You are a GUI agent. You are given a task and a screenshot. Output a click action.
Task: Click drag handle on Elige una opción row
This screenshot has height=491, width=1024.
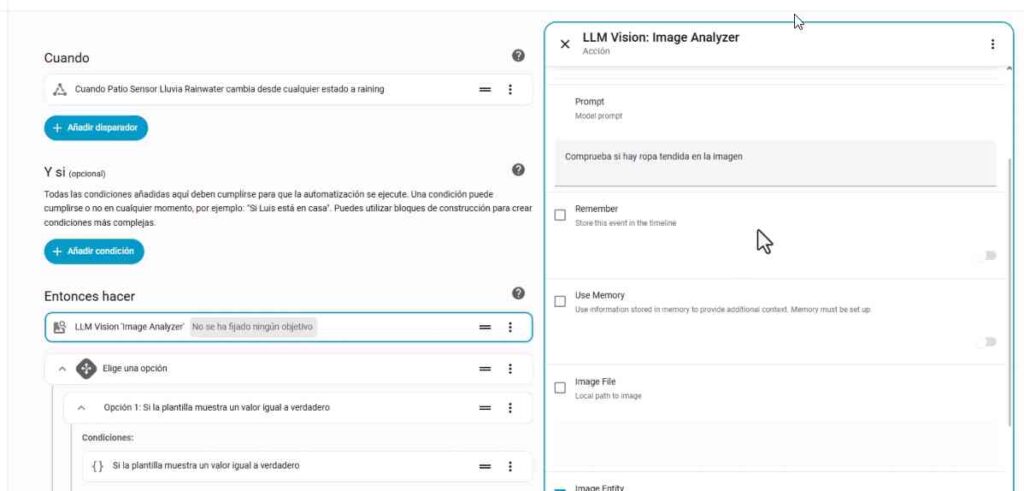point(485,368)
